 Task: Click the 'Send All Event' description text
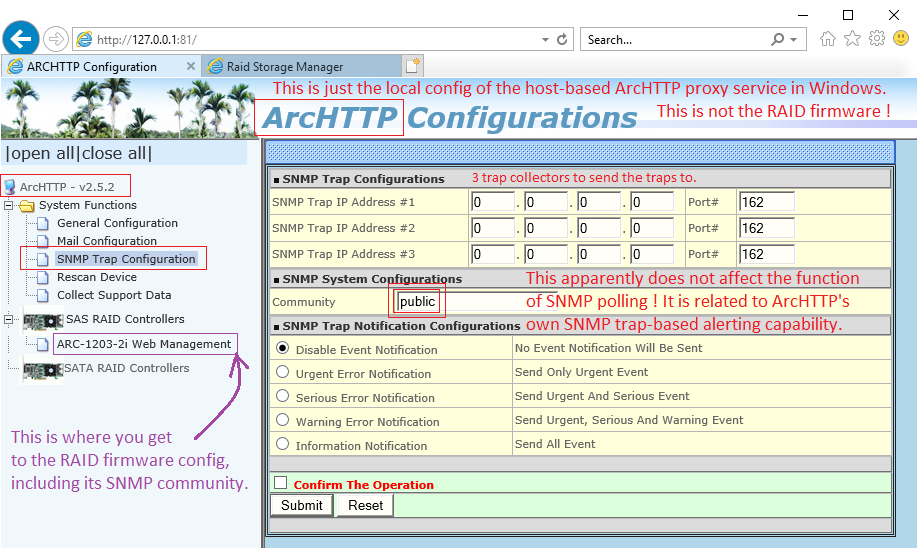click(x=555, y=444)
